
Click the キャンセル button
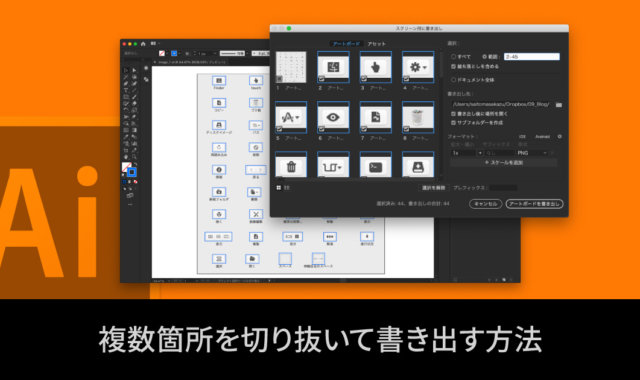click(485, 204)
